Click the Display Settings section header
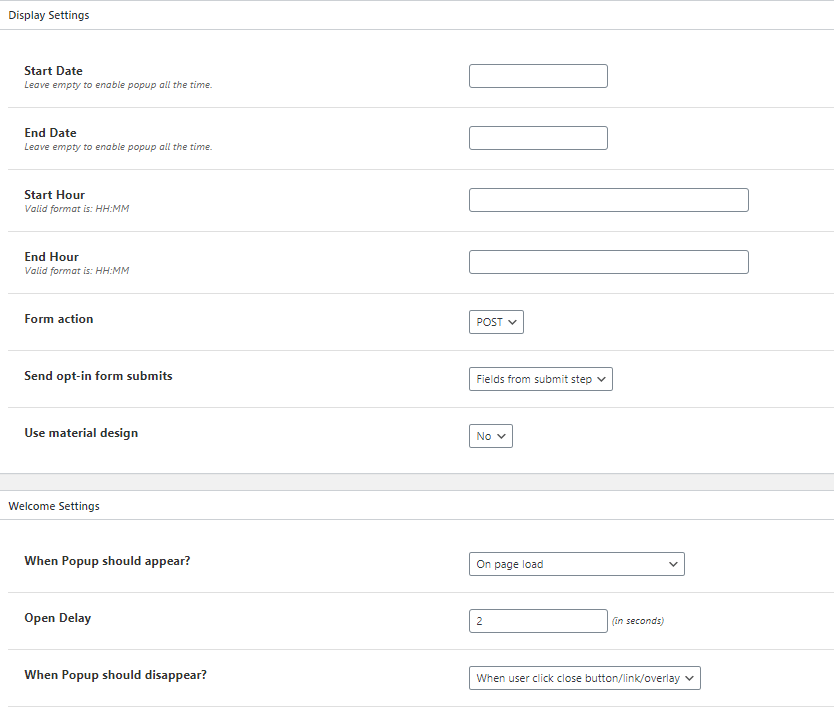The image size is (834, 715). (x=49, y=15)
